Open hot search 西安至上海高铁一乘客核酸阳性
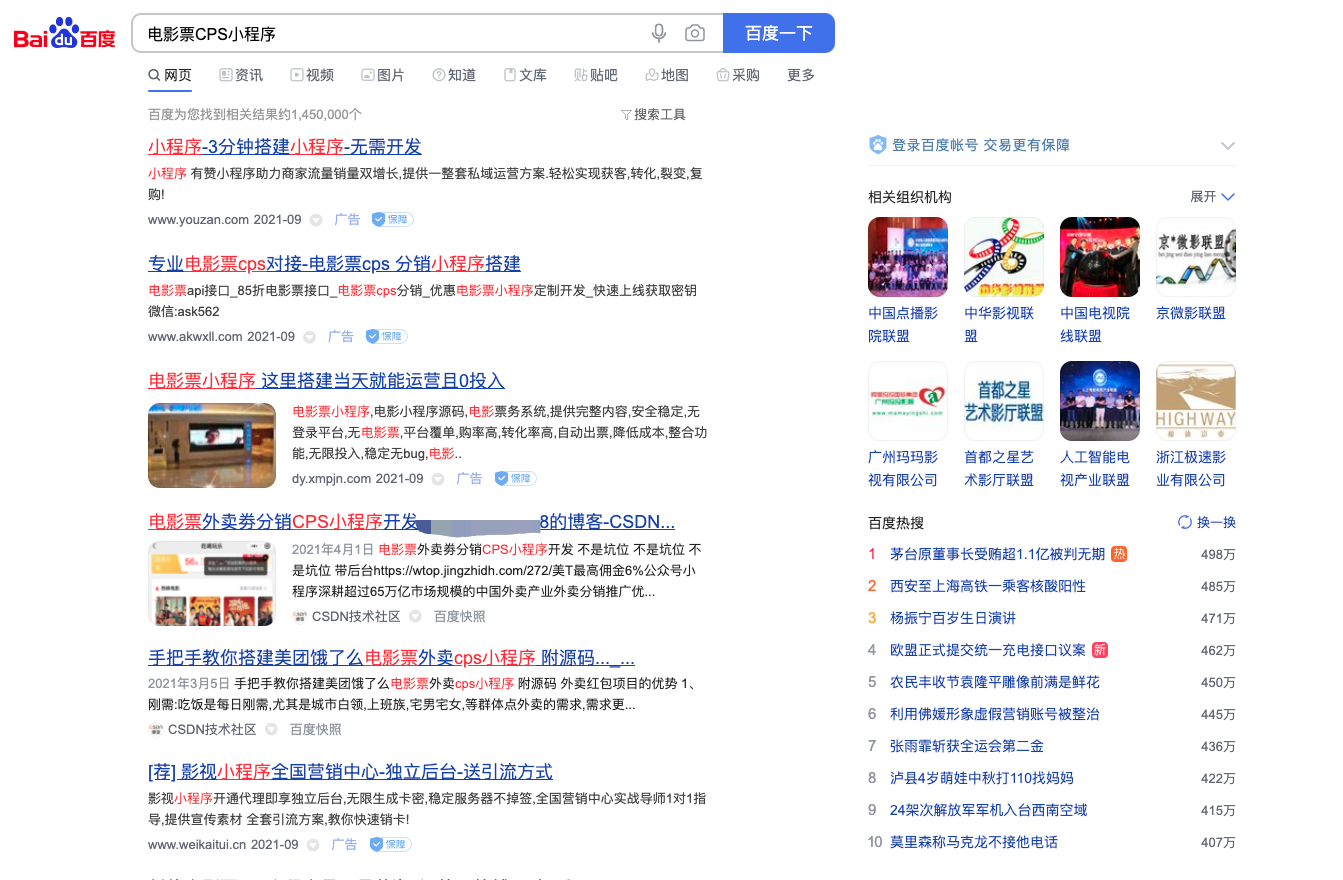 click(988, 586)
